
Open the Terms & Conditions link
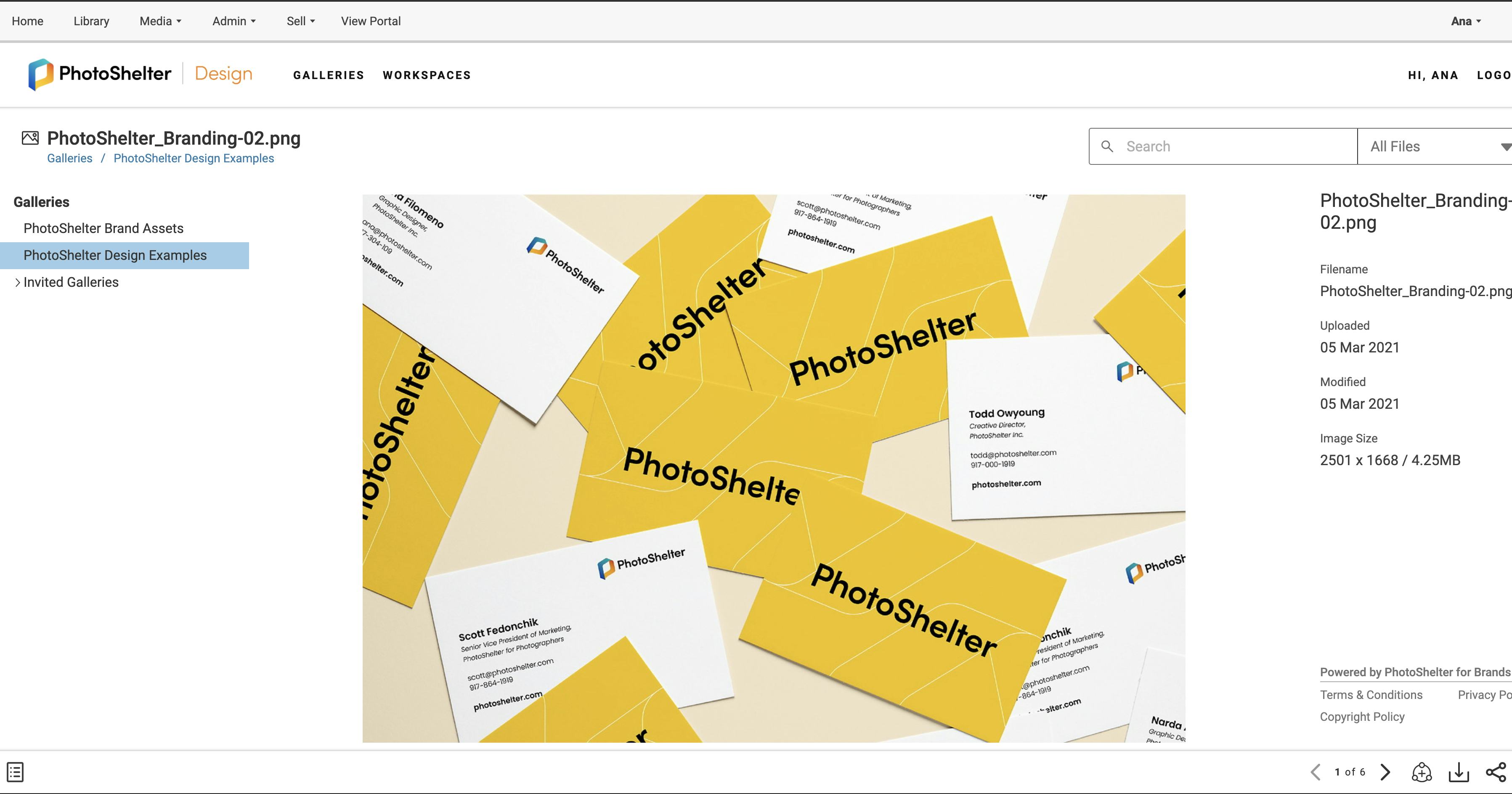coord(1371,695)
